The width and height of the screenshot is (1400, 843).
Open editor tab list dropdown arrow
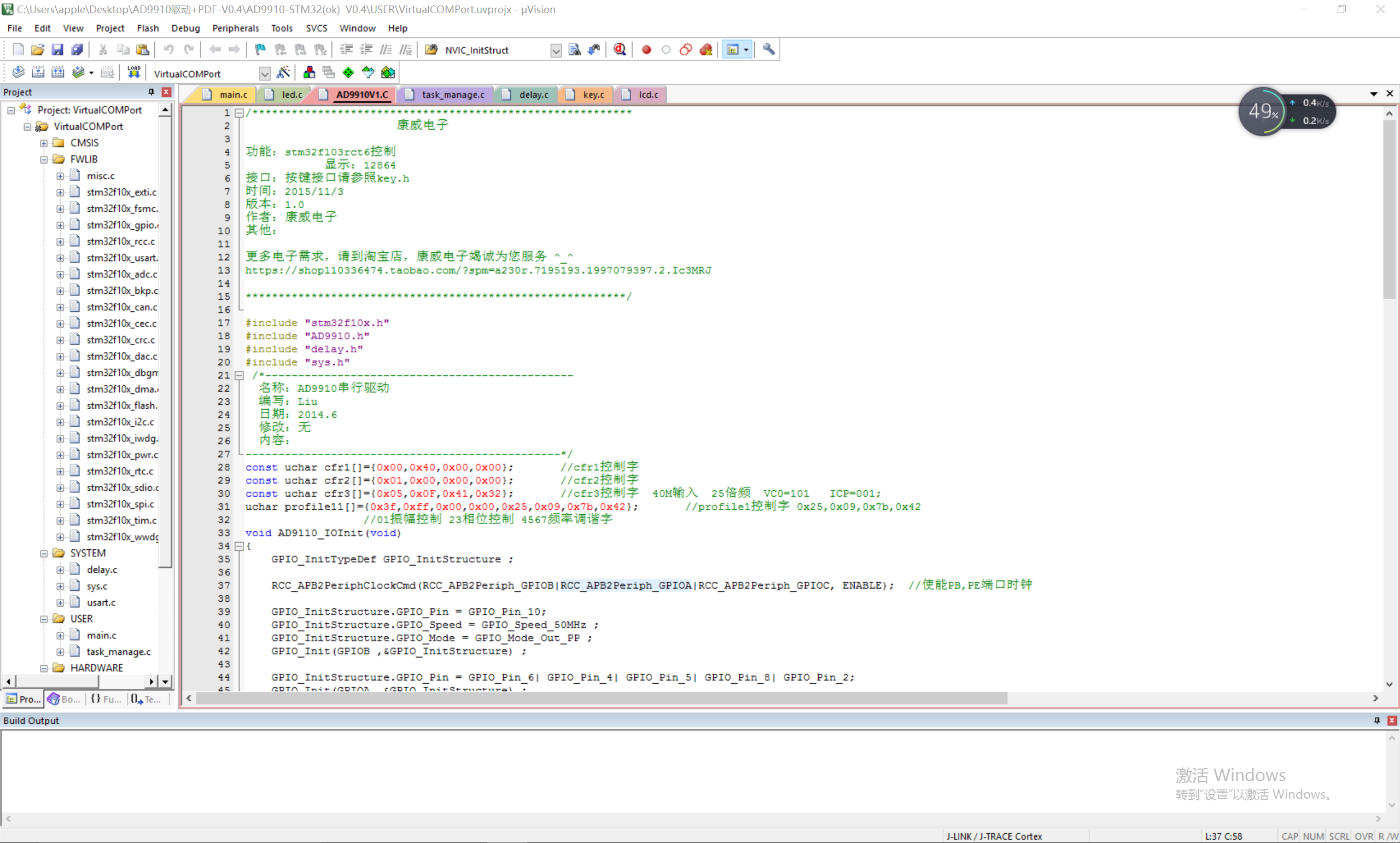(1374, 94)
